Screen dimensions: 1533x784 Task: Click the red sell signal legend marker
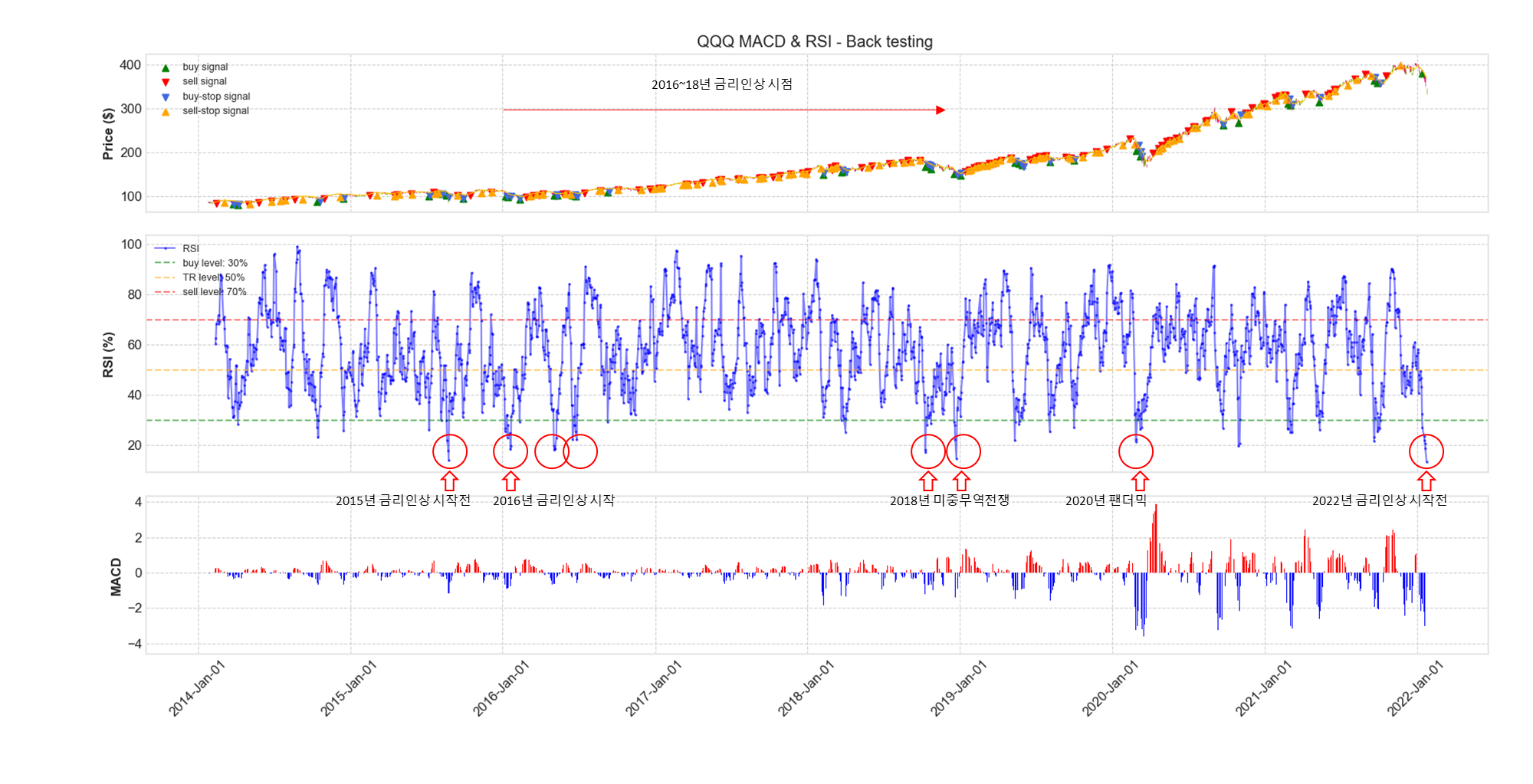pos(166,82)
